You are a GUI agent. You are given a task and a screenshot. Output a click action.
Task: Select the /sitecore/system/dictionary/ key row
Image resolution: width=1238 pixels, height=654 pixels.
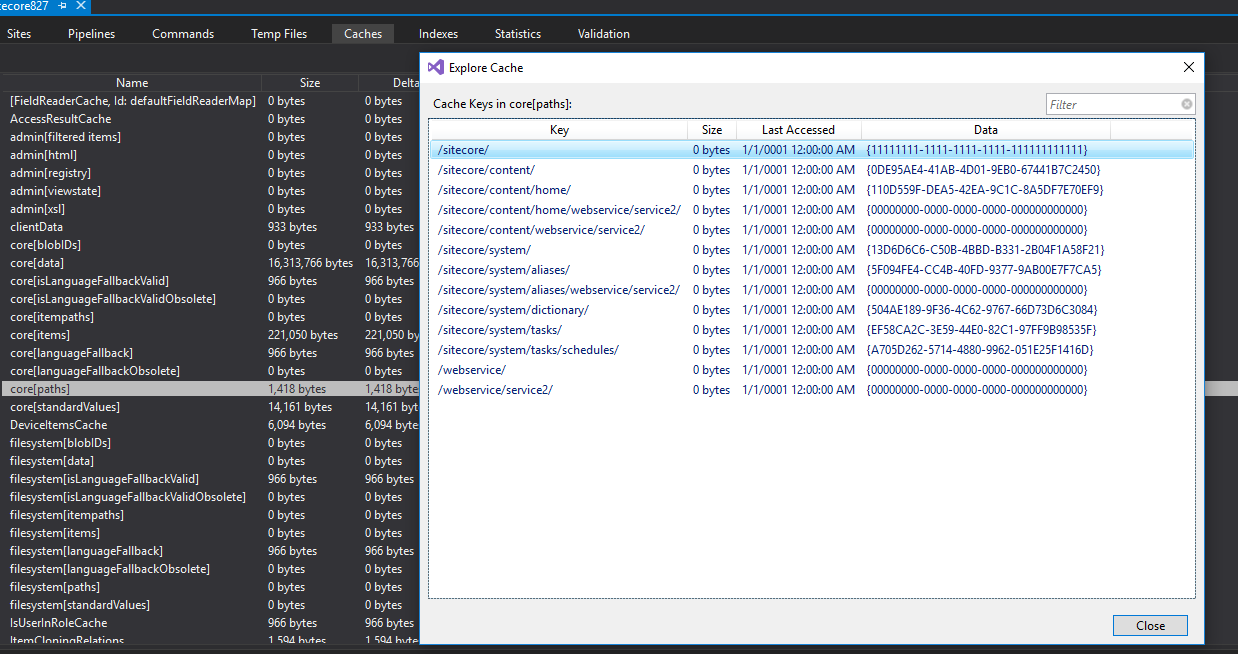point(812,310)
